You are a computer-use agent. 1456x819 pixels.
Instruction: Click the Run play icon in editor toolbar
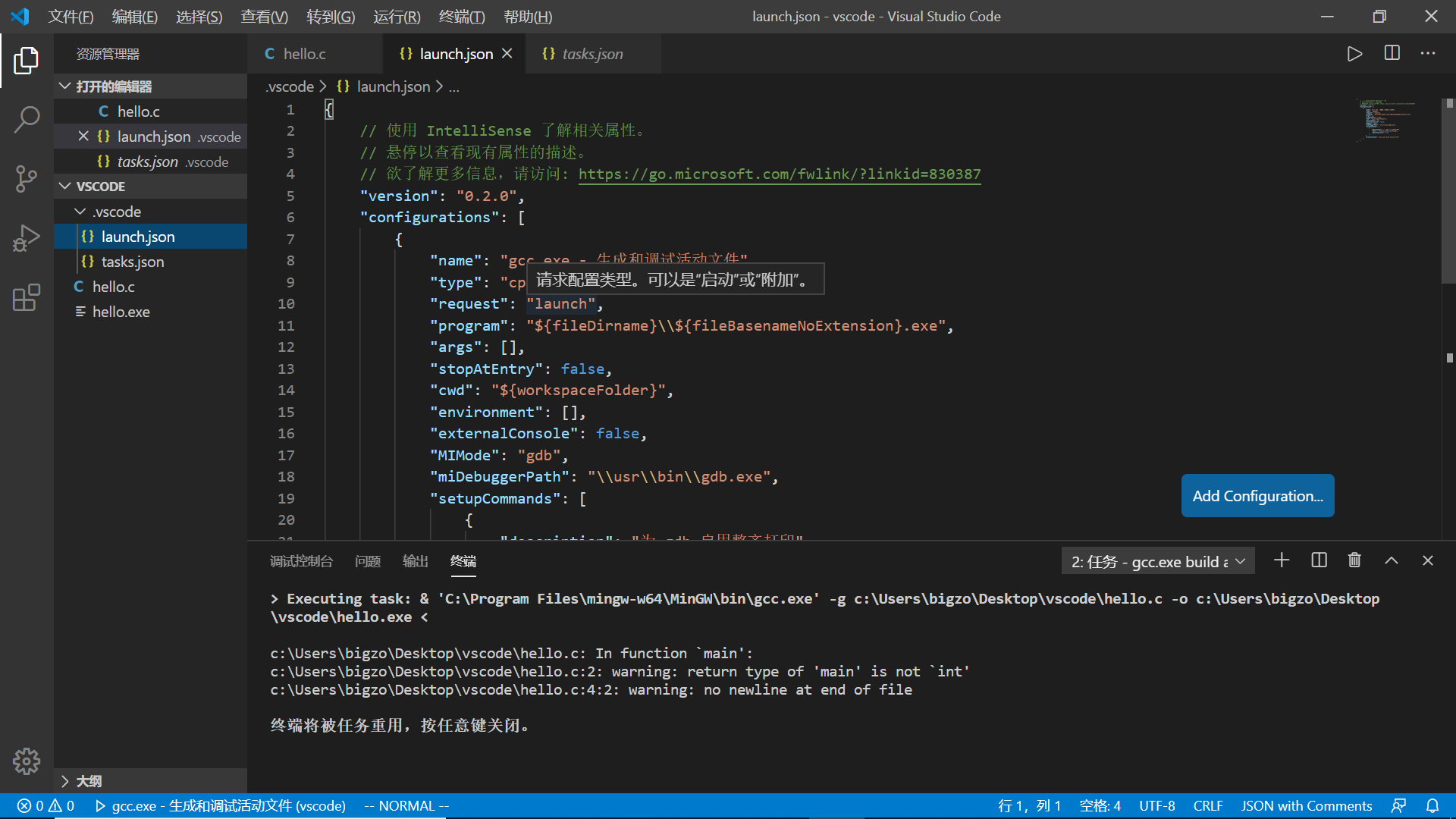(1354, 54)
